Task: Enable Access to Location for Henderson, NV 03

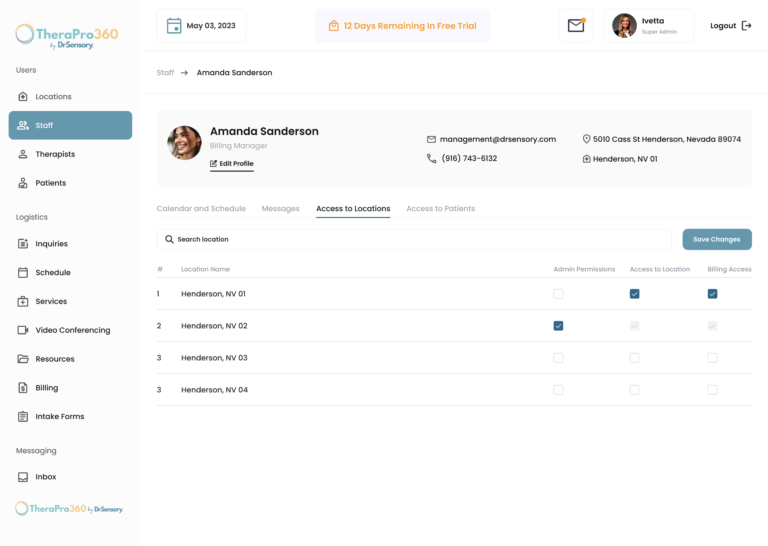Action: [x=635, y=358]
